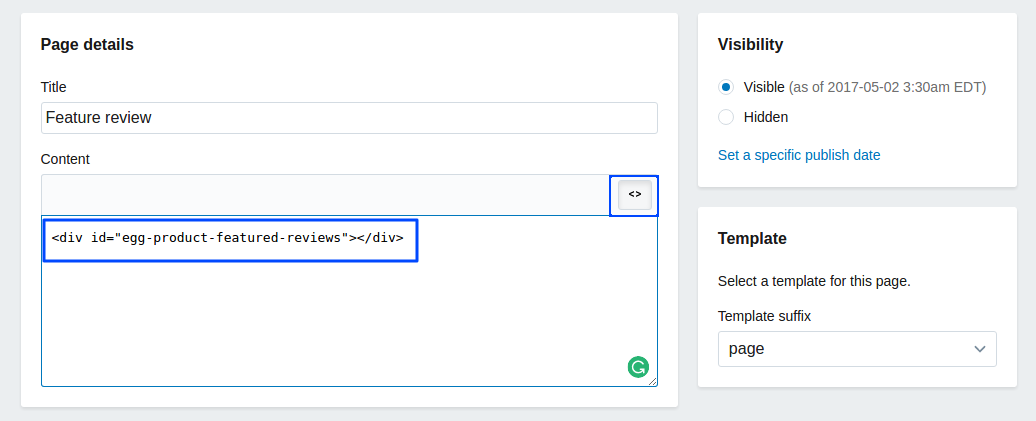Click the Content field label

click(65, 159)
